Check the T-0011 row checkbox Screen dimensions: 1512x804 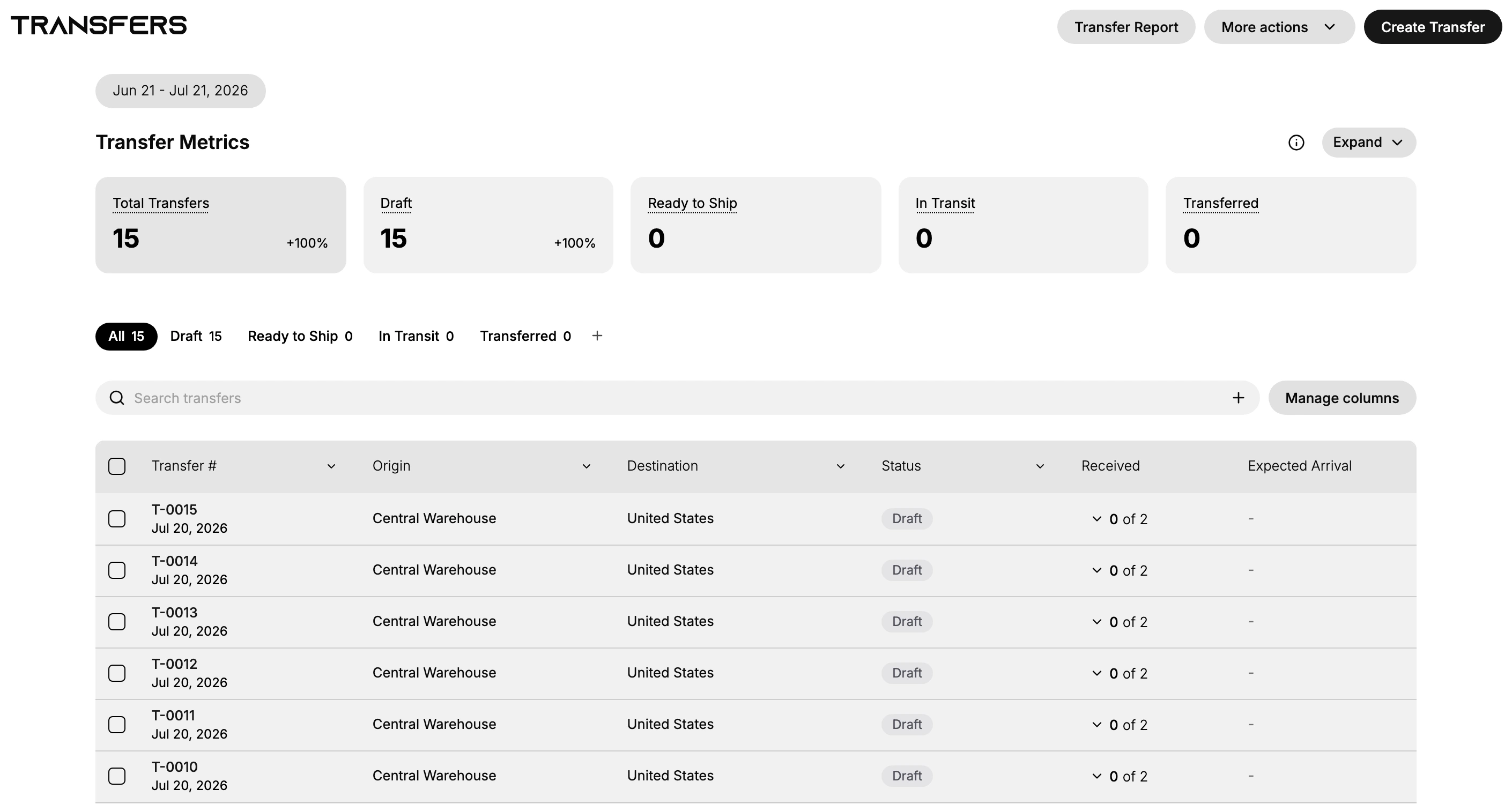tap(117, 725)
